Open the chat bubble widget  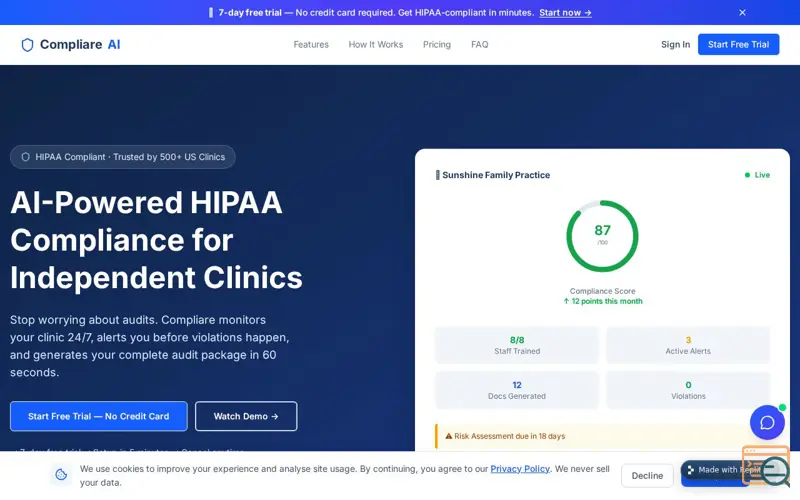tap(767, 422)
